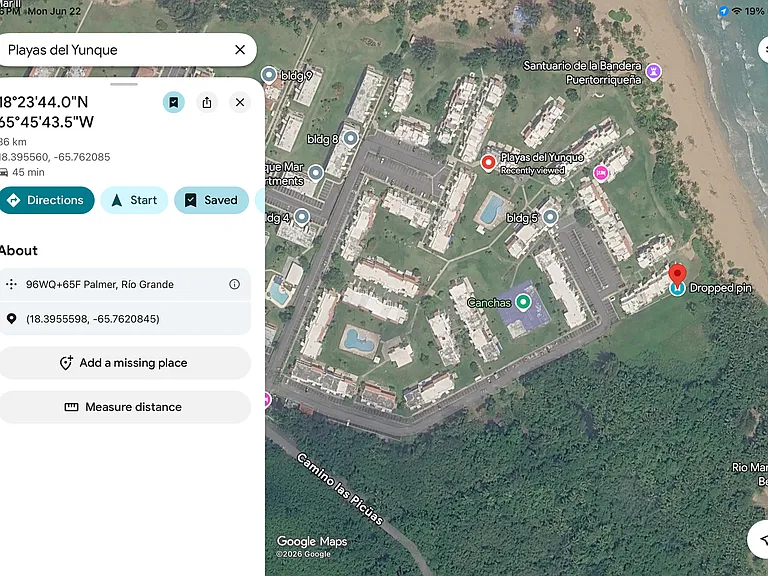Screen dimensions: 768x576
Task: Select the bldg 8 map marker
Action: [x=350, y=139]
